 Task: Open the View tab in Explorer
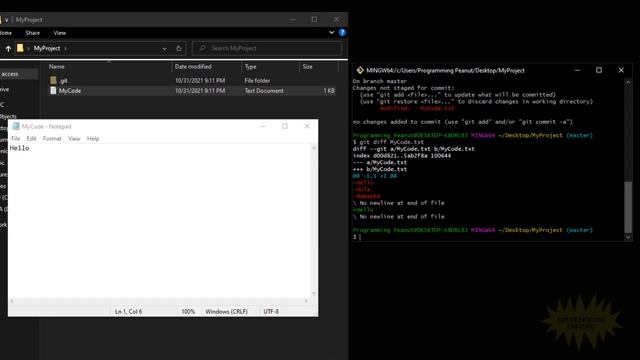60,33
